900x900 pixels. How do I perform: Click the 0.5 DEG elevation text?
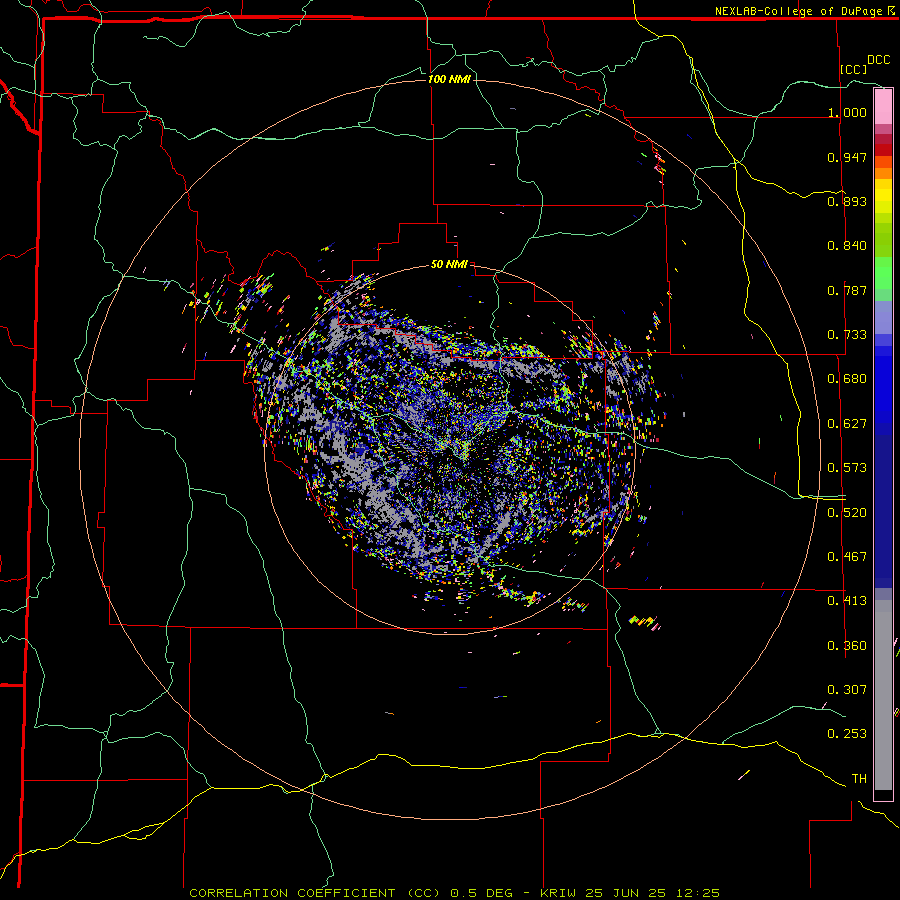click(x=481, y=893)
